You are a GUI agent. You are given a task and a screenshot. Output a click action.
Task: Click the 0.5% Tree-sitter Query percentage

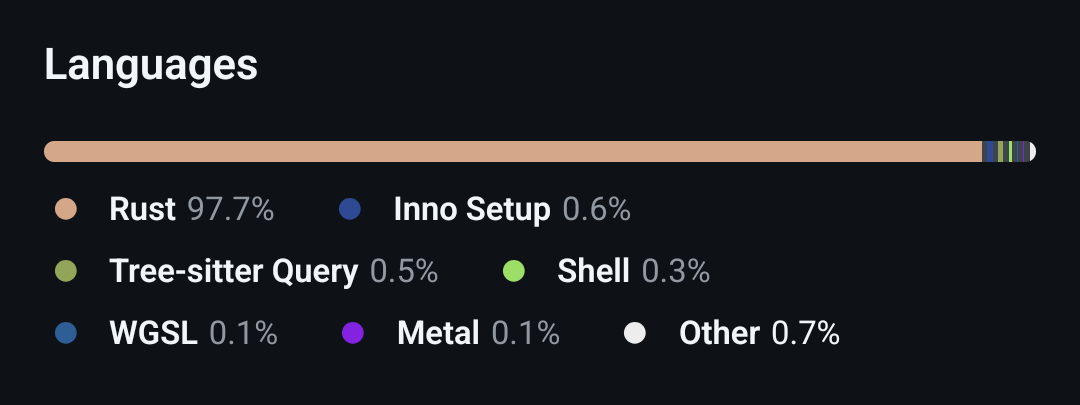point(404,271)
